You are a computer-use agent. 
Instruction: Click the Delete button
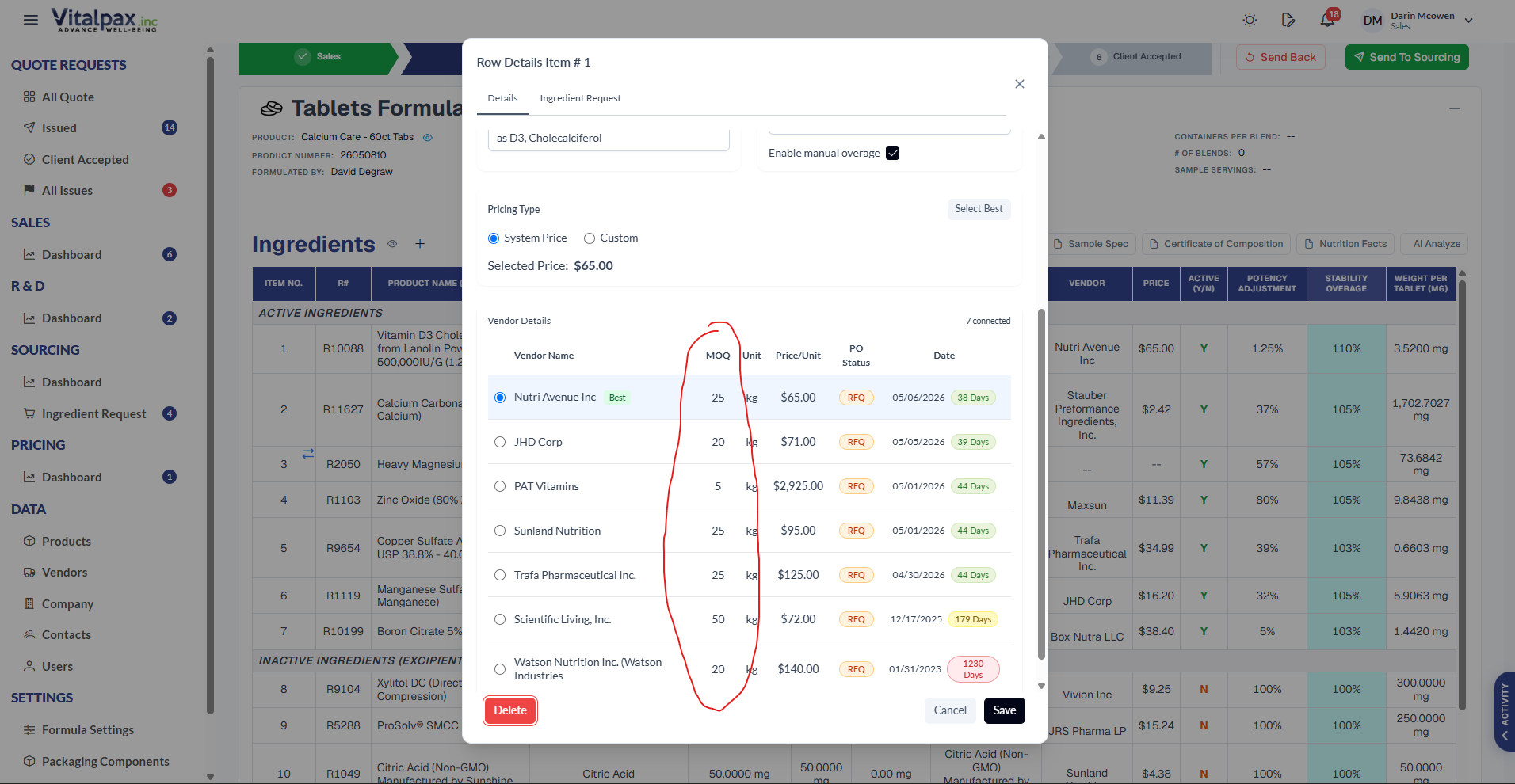click(510, 710)
